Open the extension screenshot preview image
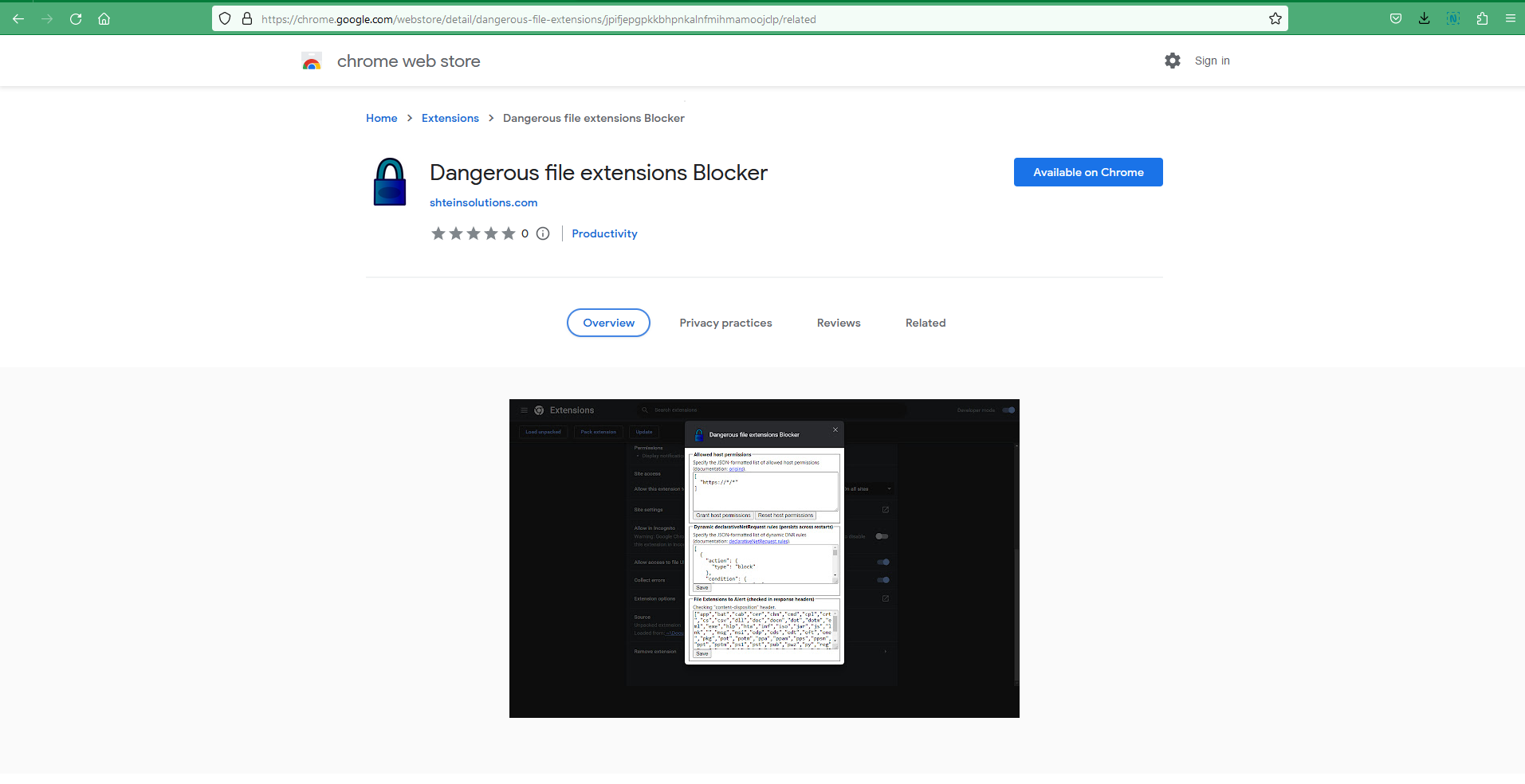 pos(764,558)
